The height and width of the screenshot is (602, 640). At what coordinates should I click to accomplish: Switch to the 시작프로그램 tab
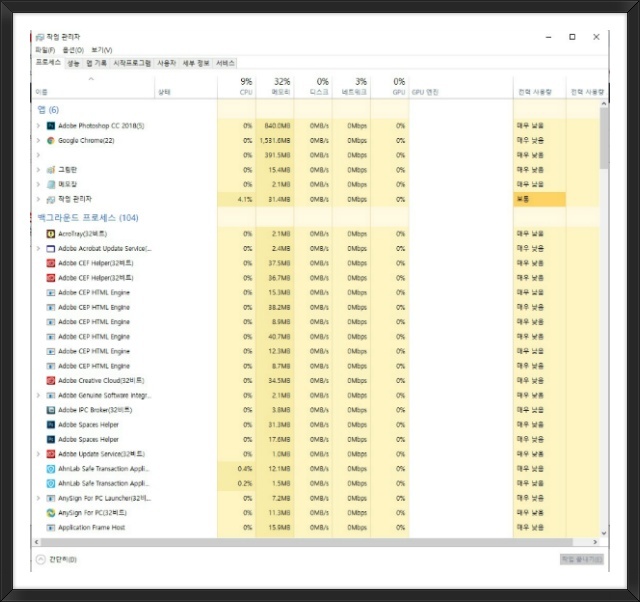pyautogui.click(x=132, y=63)
